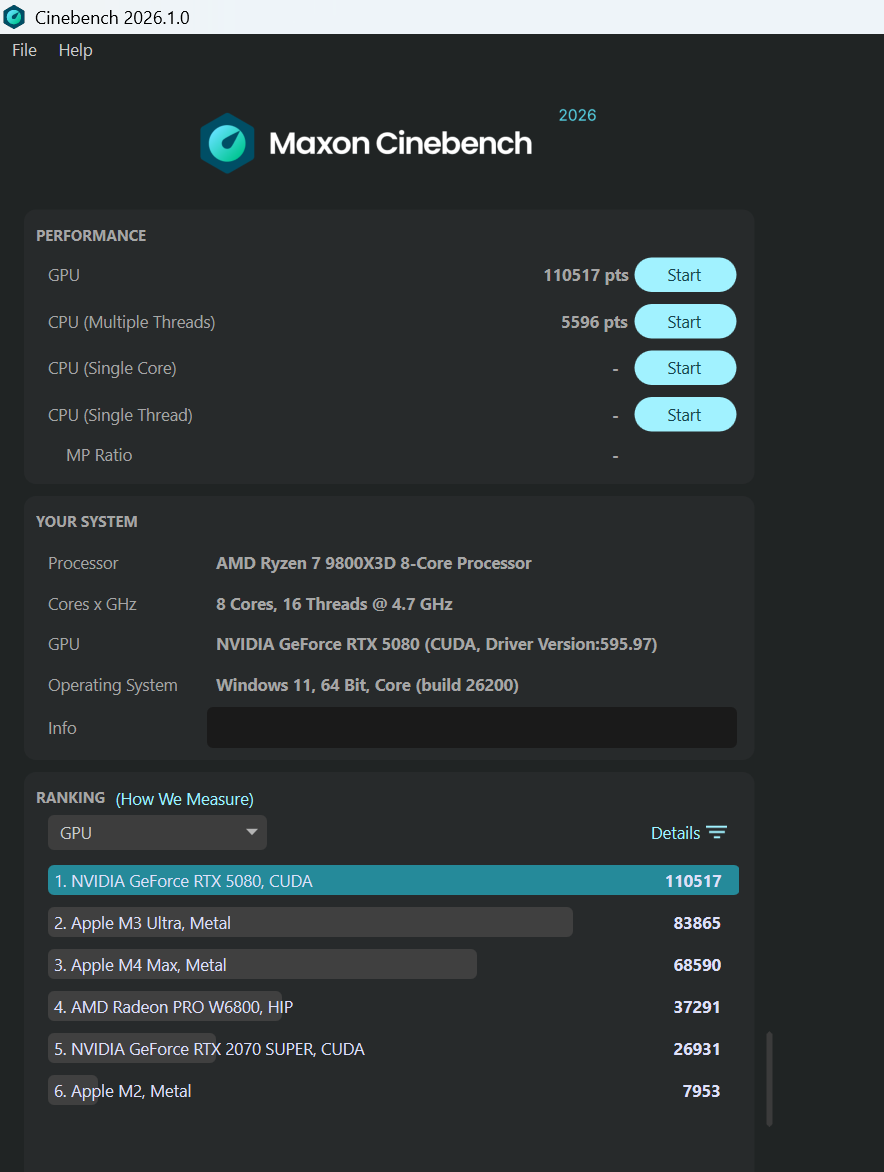Open the File menu
This screenshot has width=884, height=1172.
tap(24, 50)
